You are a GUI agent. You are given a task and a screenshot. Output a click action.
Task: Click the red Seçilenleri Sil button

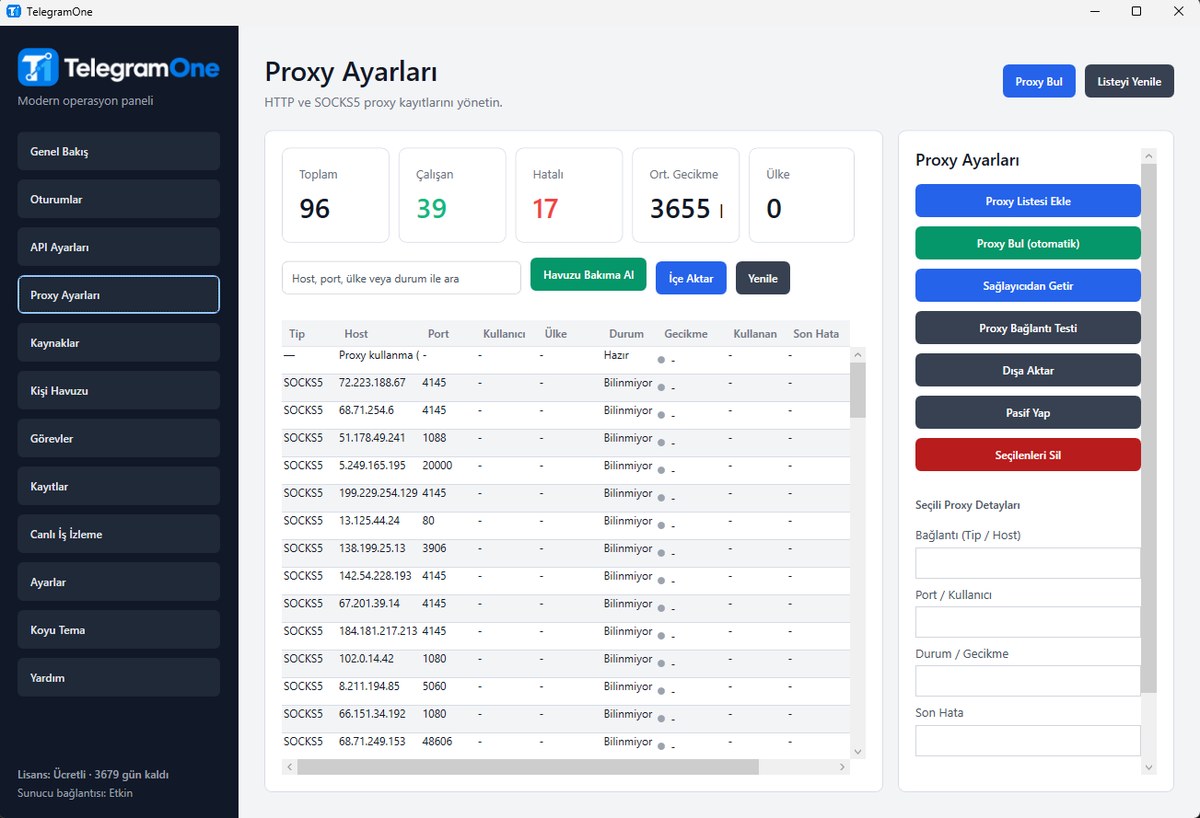[1028, 454]
